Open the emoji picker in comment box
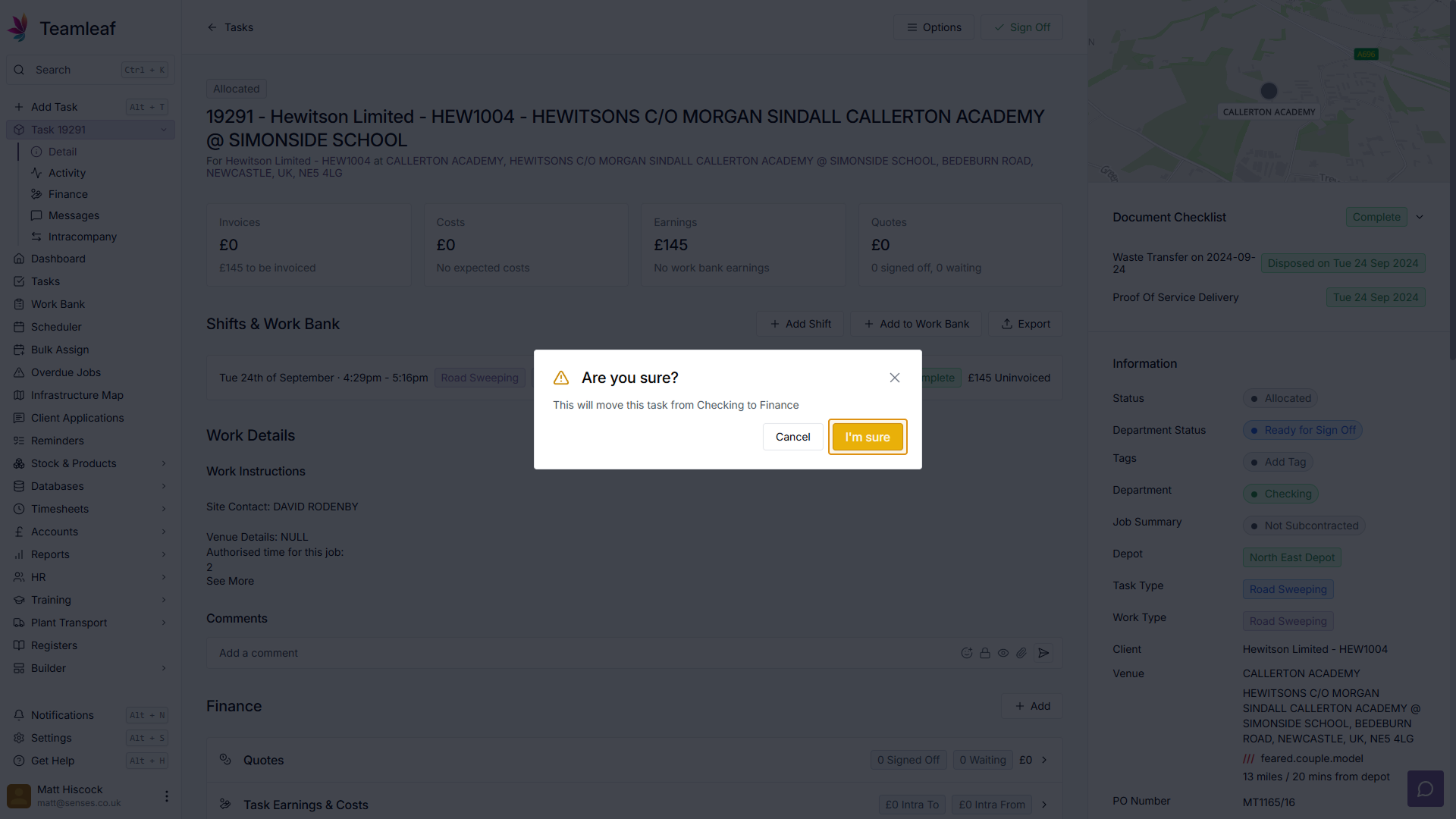Viewport: 1456px width, 819px height. (966, 653)
